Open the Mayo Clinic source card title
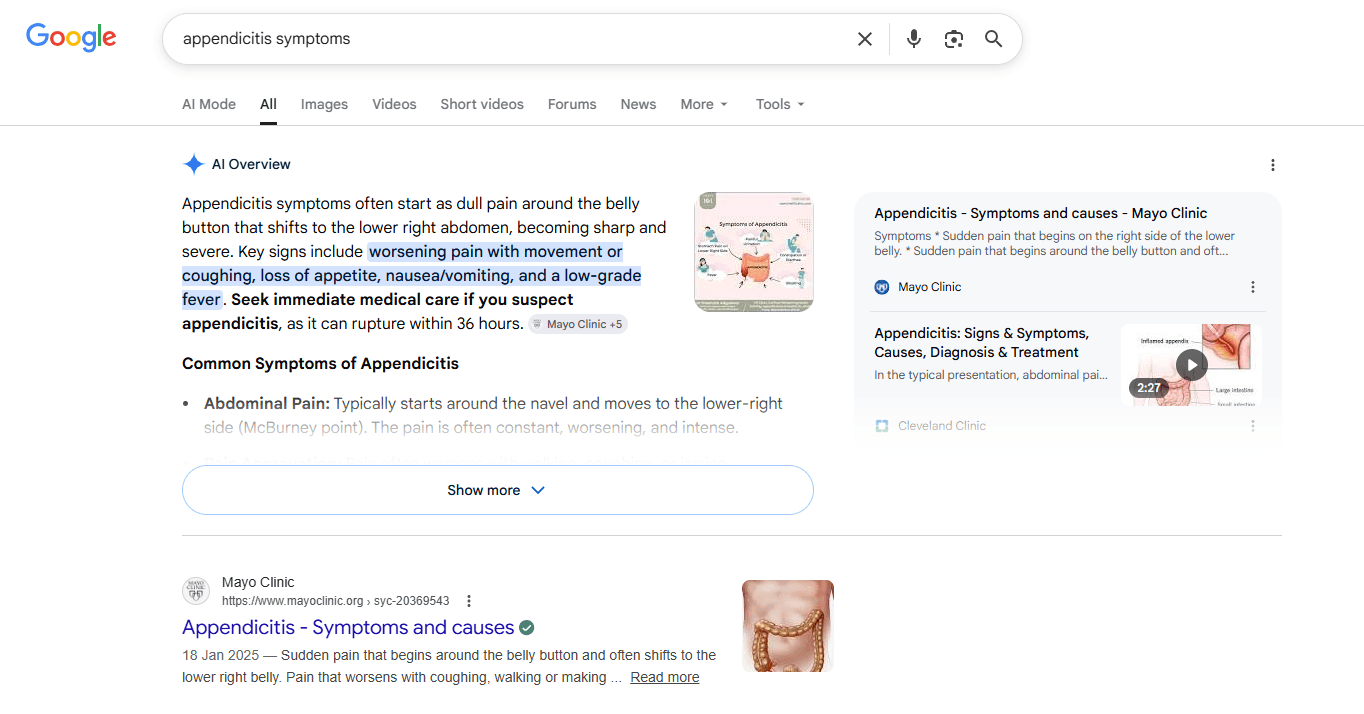The width and height of the screenshot is (1364, 714). point(1041,213)
